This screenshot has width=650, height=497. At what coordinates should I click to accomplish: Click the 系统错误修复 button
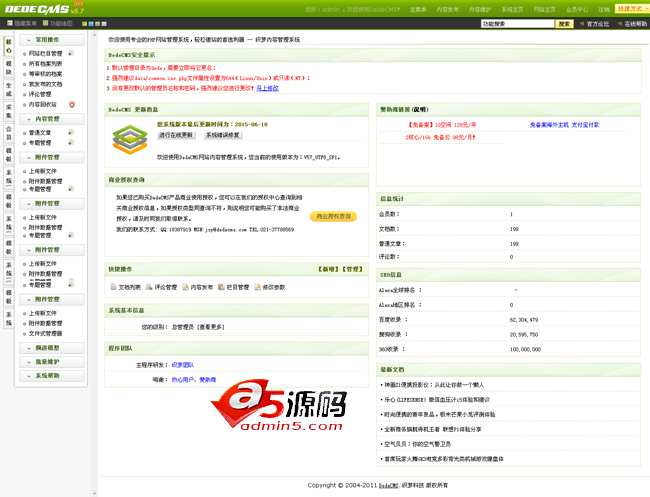click(223, 135)
